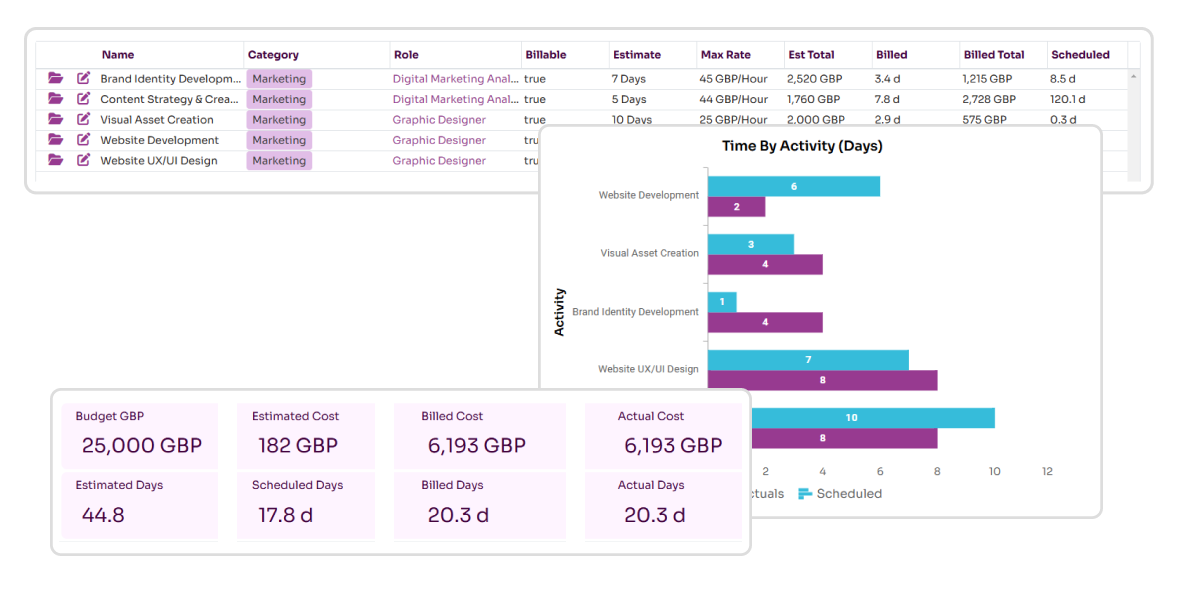1178x610 pixels.
Task: Edit the Brand Identity Development row
Action: 83,77
